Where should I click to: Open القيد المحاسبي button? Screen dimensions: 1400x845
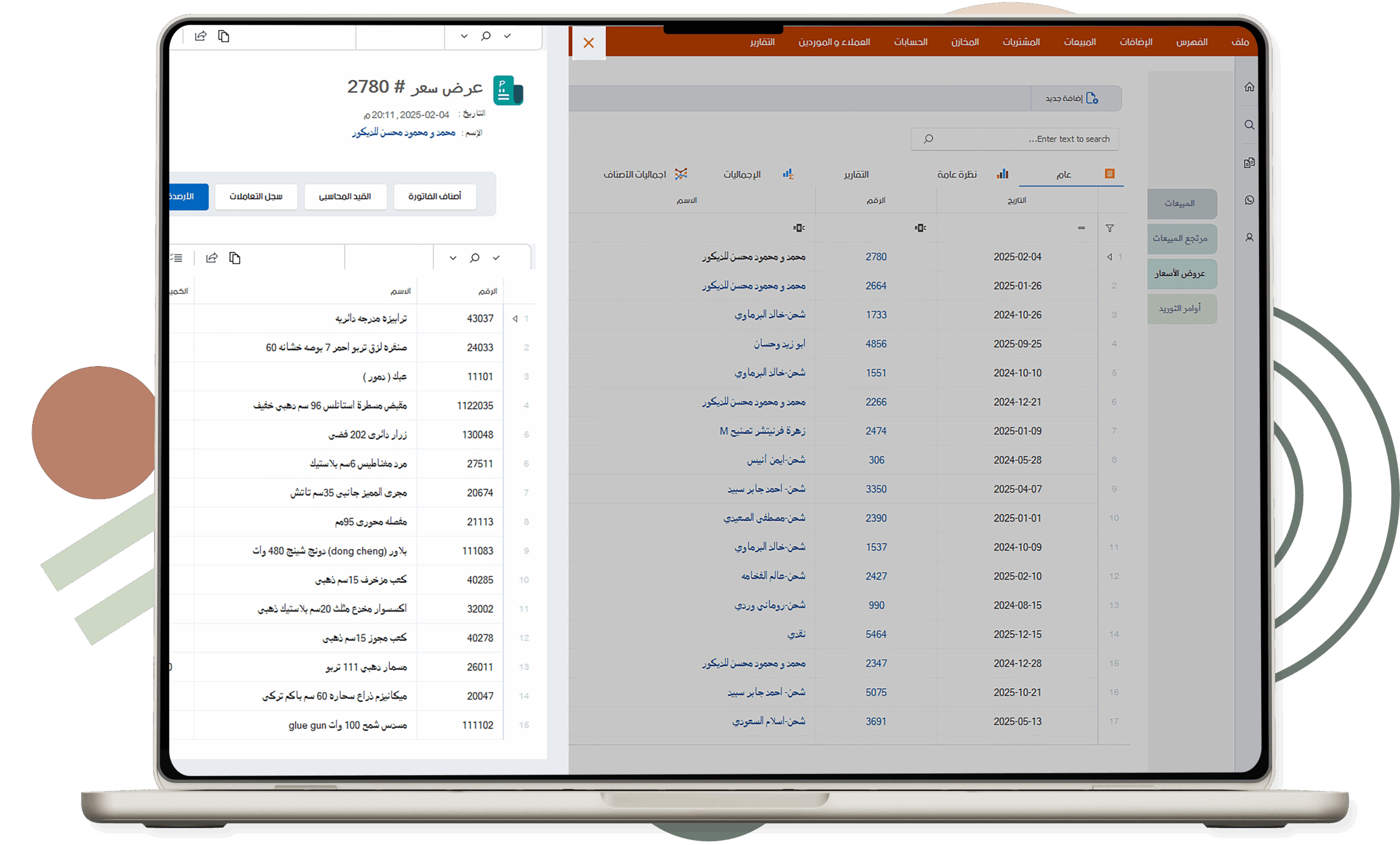pyautogui.click(x=345, y=196)
